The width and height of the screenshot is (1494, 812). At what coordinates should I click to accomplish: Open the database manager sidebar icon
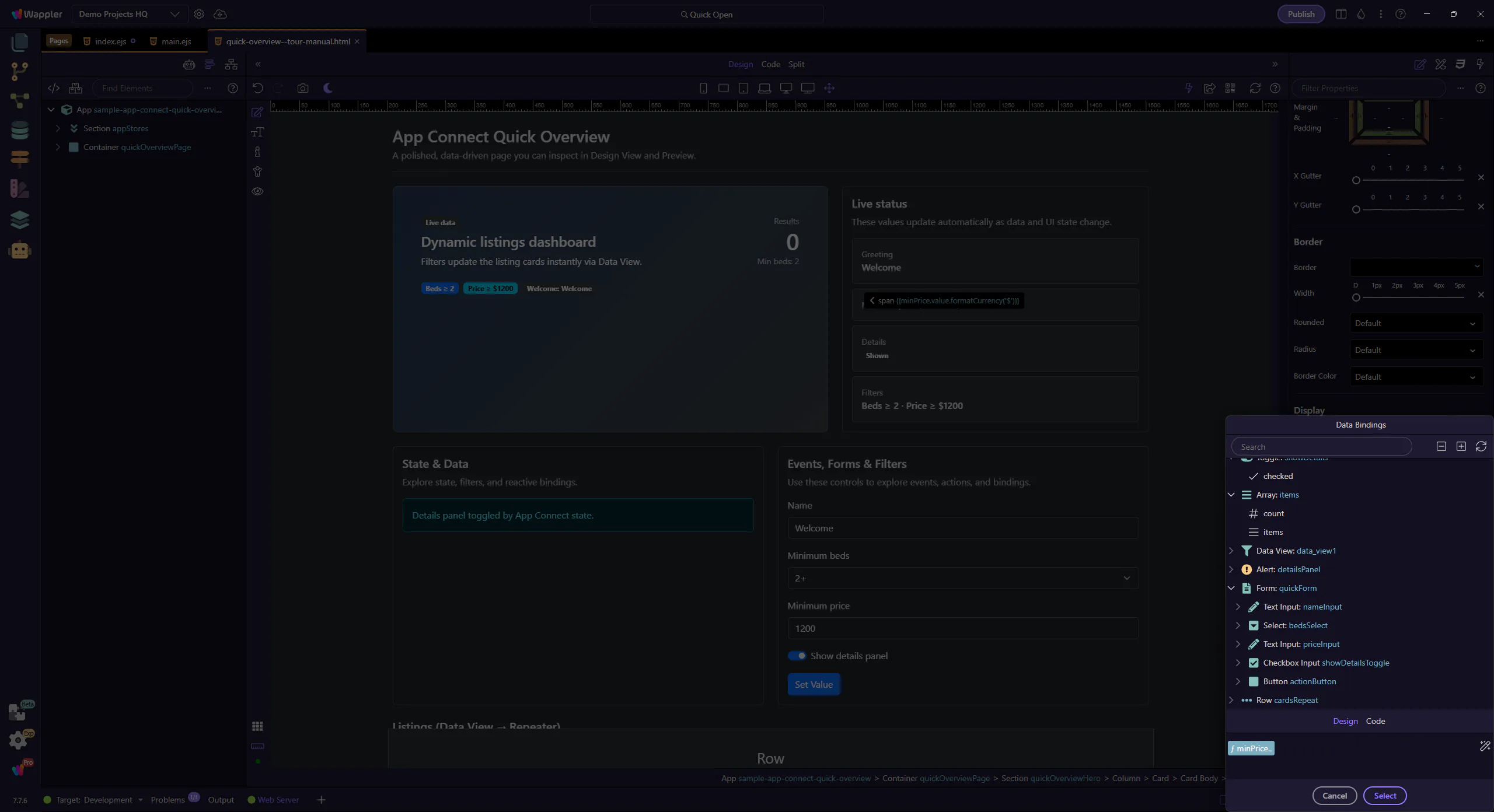click(x=19, y=129)
